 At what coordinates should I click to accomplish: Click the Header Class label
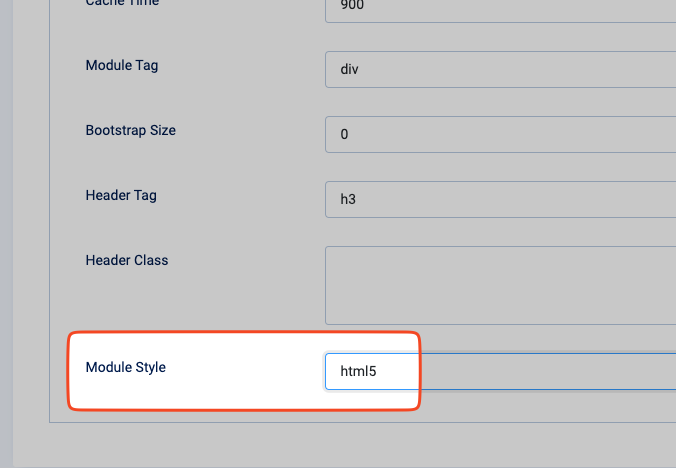pos(127,260)
